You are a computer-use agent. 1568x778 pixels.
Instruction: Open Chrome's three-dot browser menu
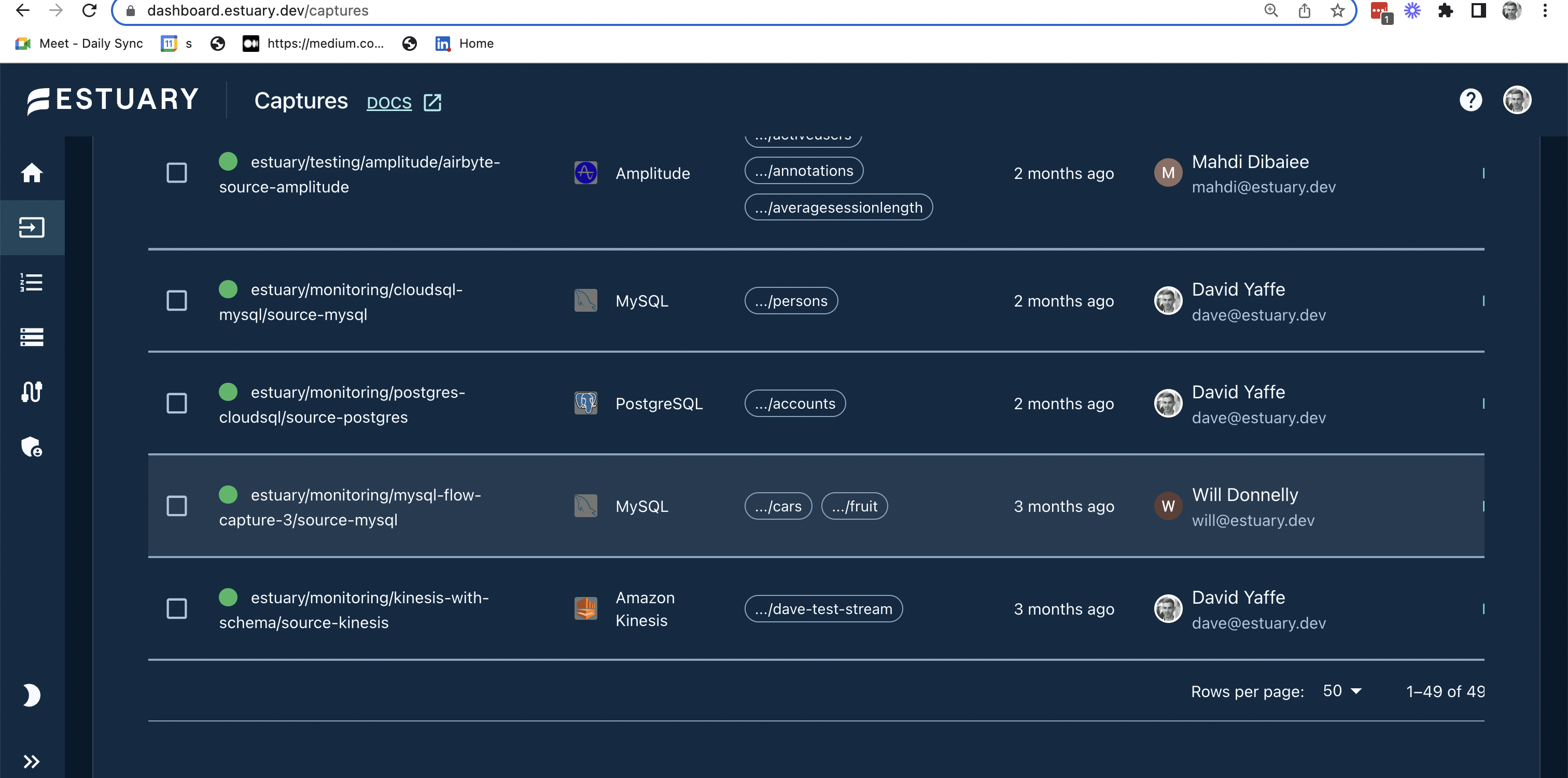tap(1545, 10)
